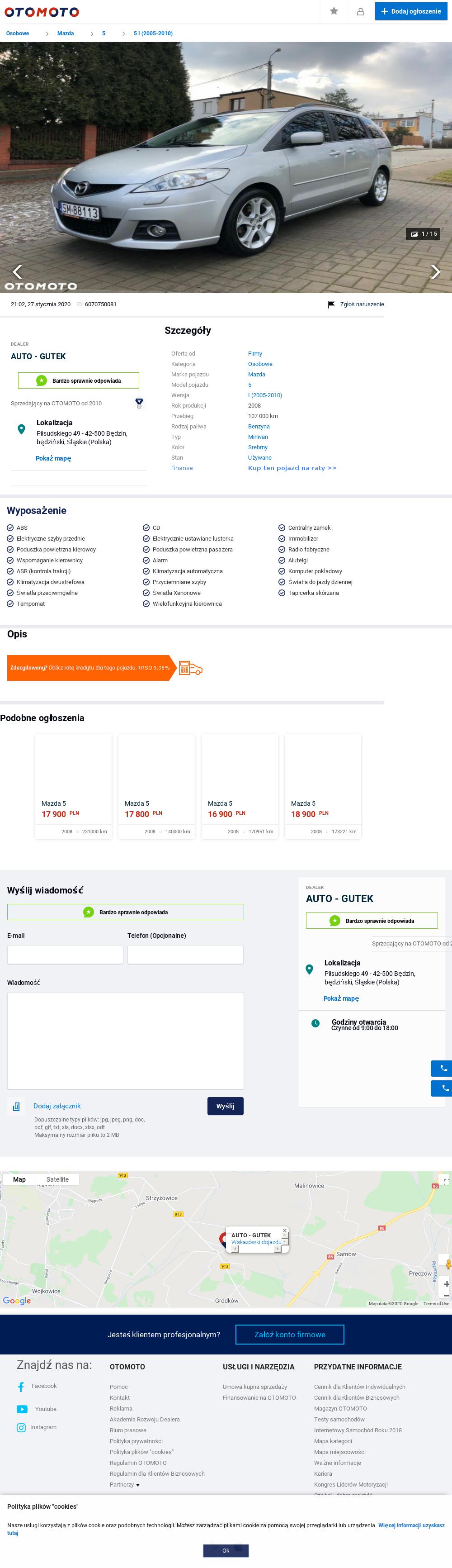Open Wskazówki dojazdu directions link
The width and height of the screenshot is (452, 1568).
(x=256, y=1242)
